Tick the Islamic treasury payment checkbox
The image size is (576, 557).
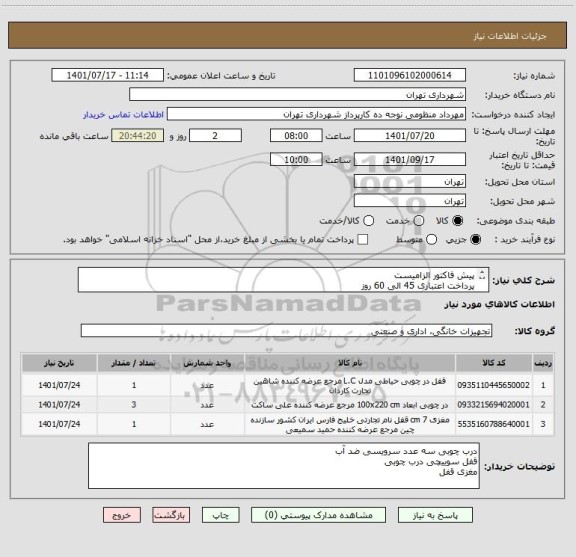pyautogui.click(x=363, y=240)
